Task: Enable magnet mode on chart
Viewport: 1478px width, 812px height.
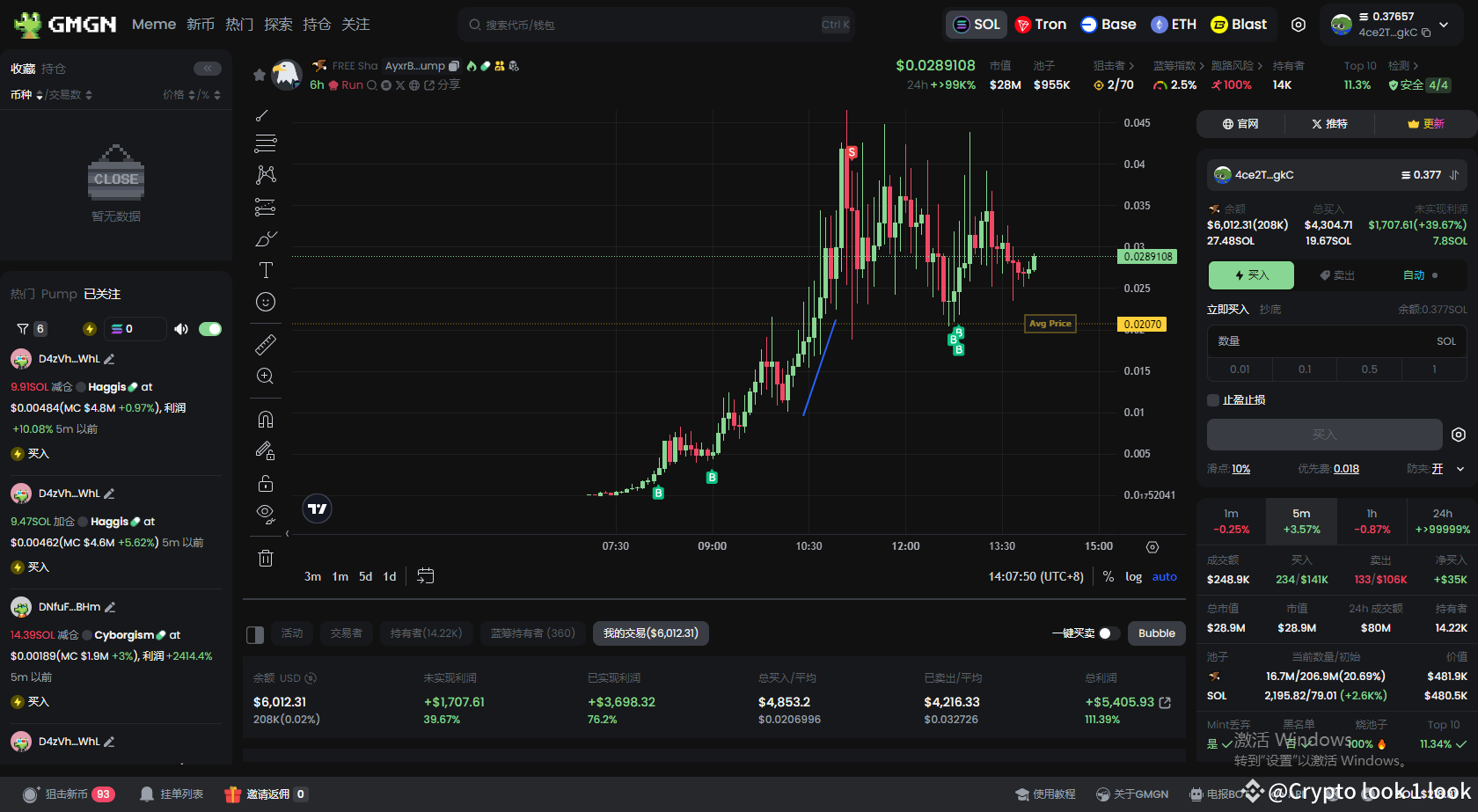Action: pos(265,419)
